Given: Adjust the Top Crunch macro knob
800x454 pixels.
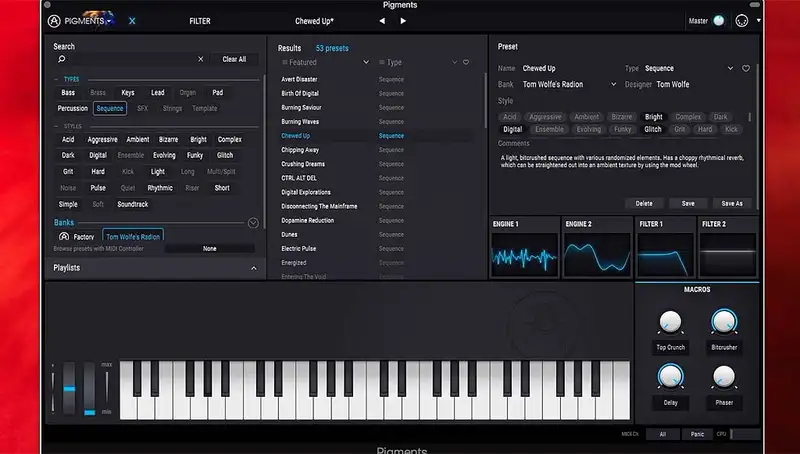Looking at the screenshot, I should pyautogui.click(x=670, y=322).
